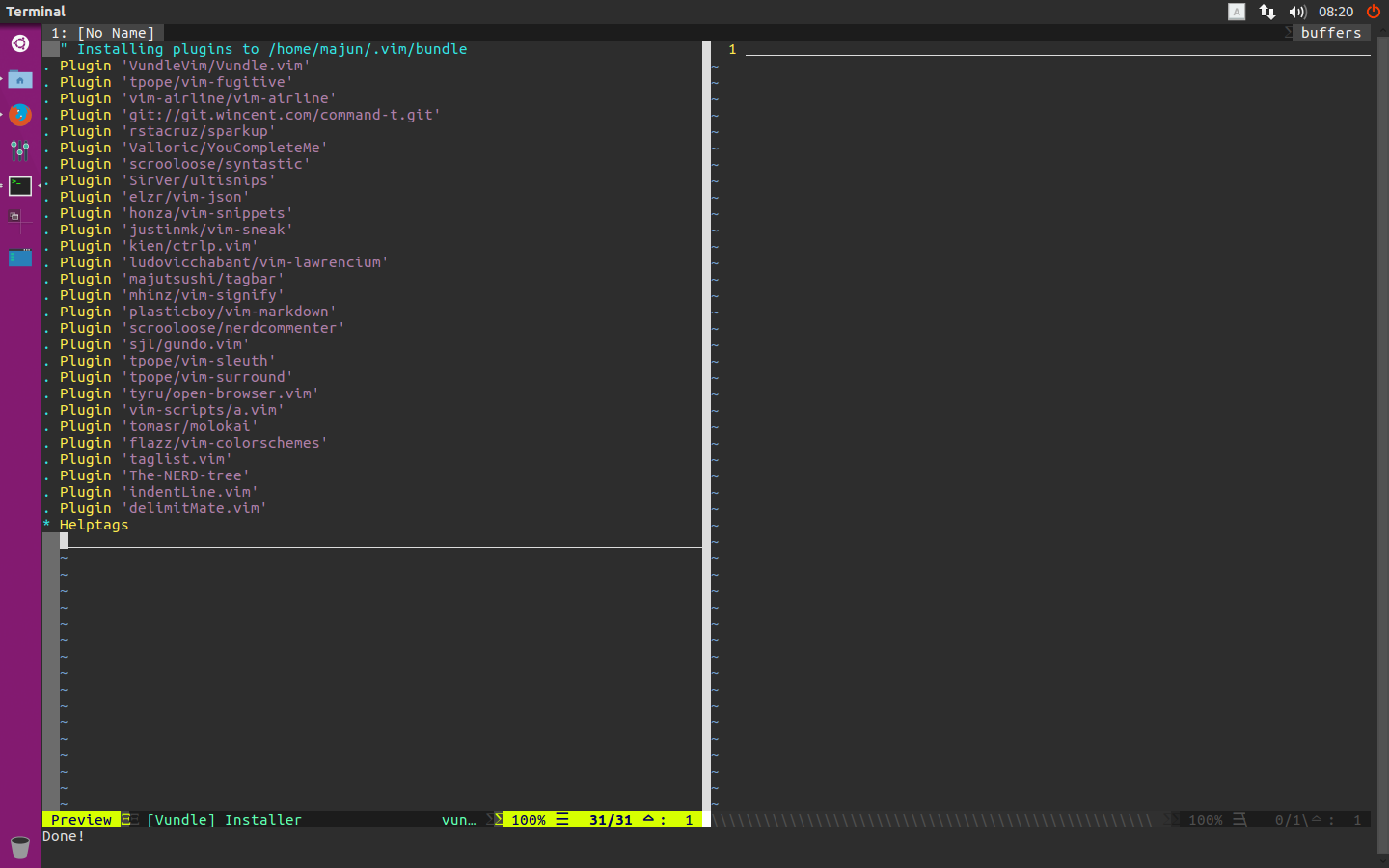
Task: Open the Ubuntu Dash launcher
Action: [x=20, y=43]
